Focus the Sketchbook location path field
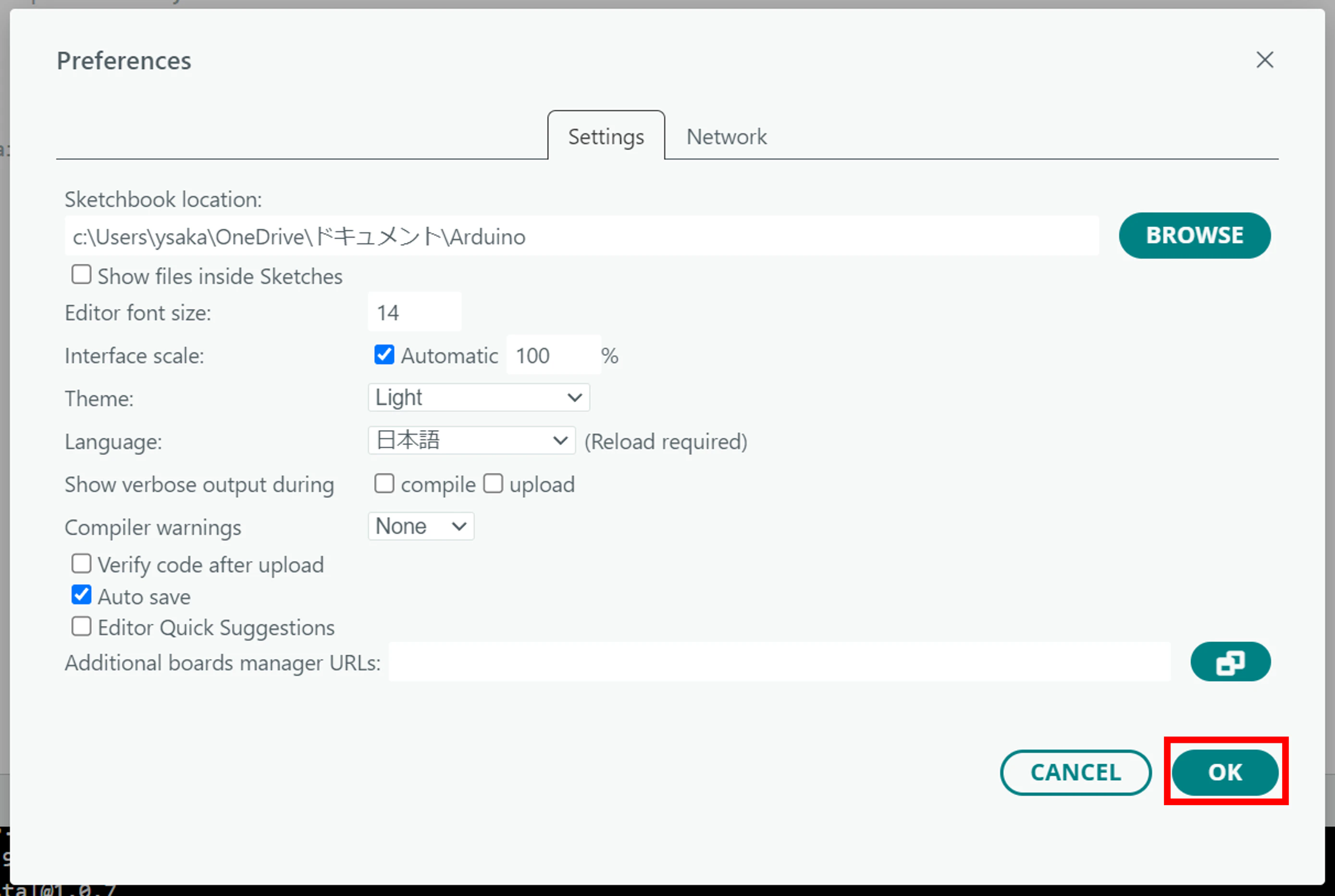This screenshot has height=896, width=1335. coord(582,236)
